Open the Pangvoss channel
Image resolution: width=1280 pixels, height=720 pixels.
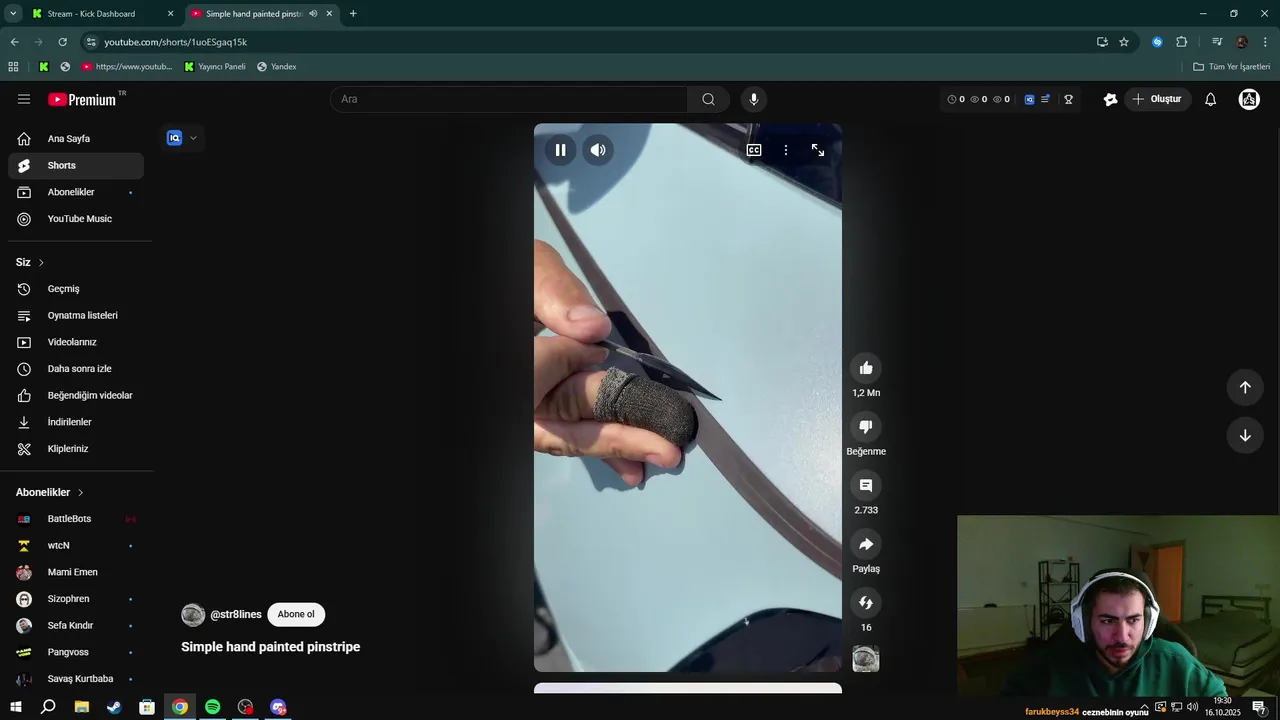click(x=76, y=652)
